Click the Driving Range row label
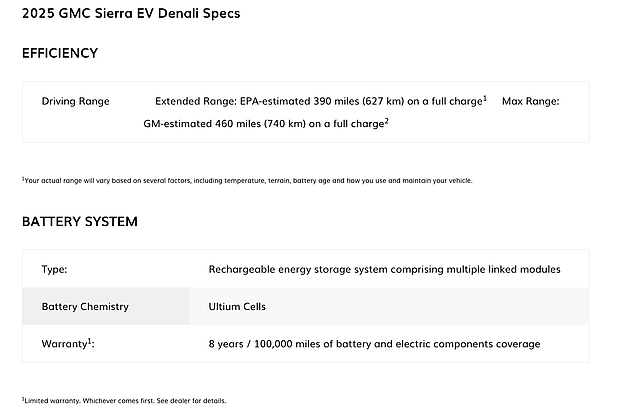Viewport: 620px width, 419px height. (75, 101)
